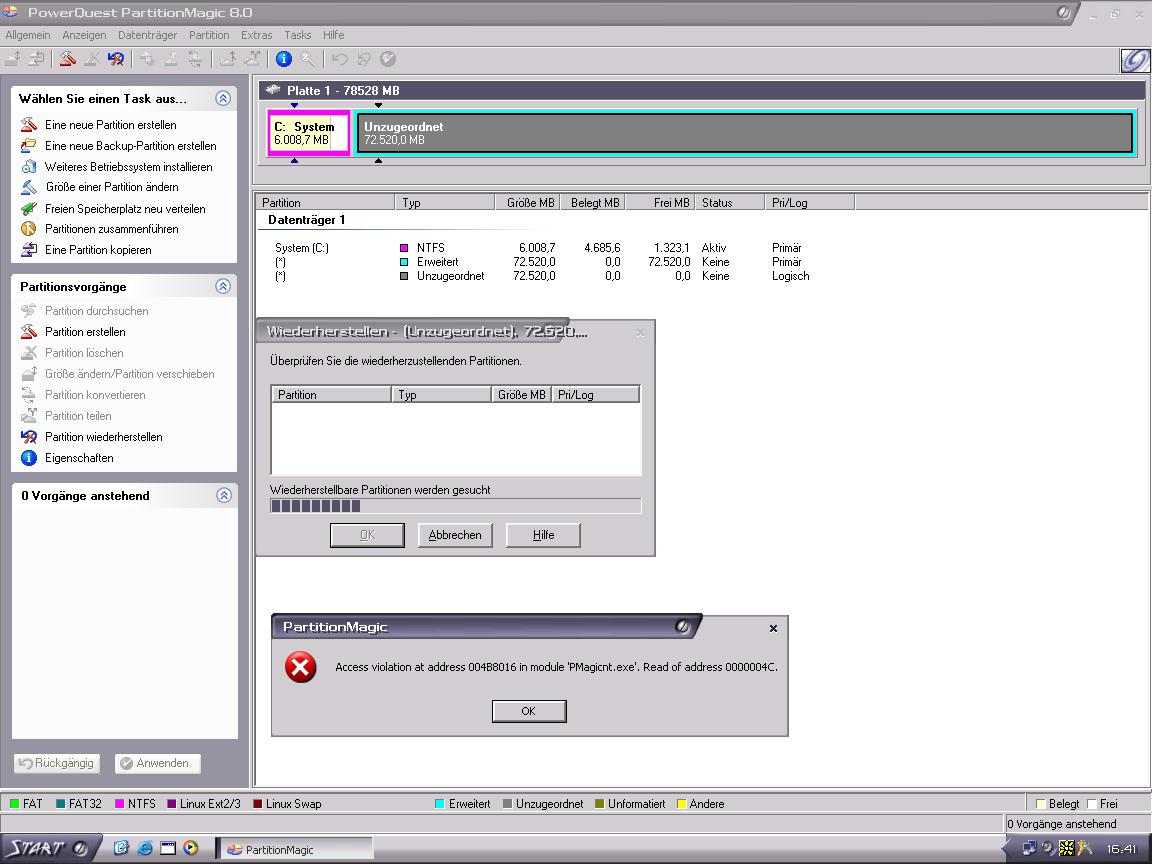Select C: System partition in disk map
The image size is (1152, 864).
pyautogui.click(x=309, y=133)
